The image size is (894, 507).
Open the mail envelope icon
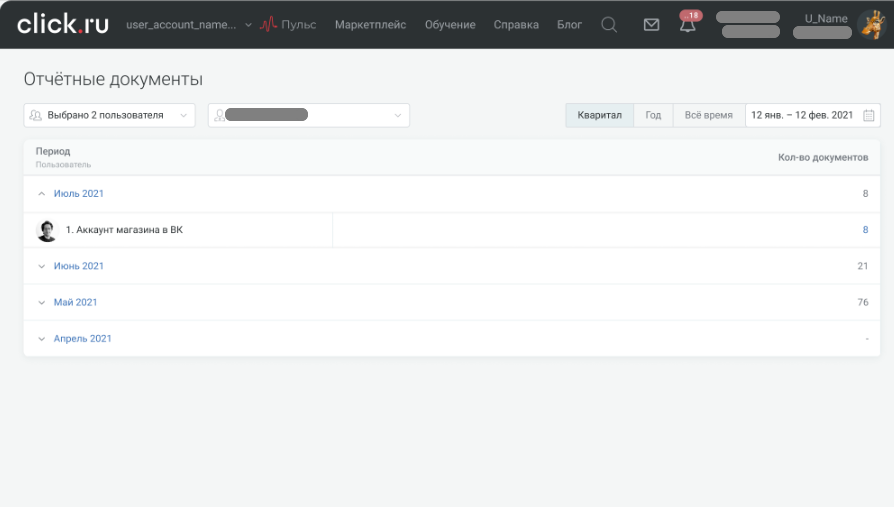click(x=651, y=25)
